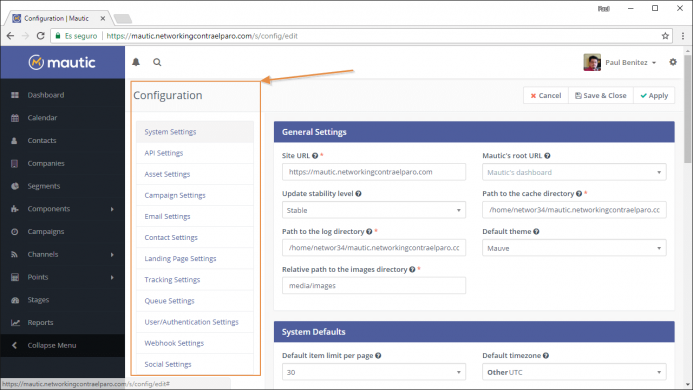Click the Path to the cache directory field
This screenshot has width=693, height=390.
pos(574,210)
